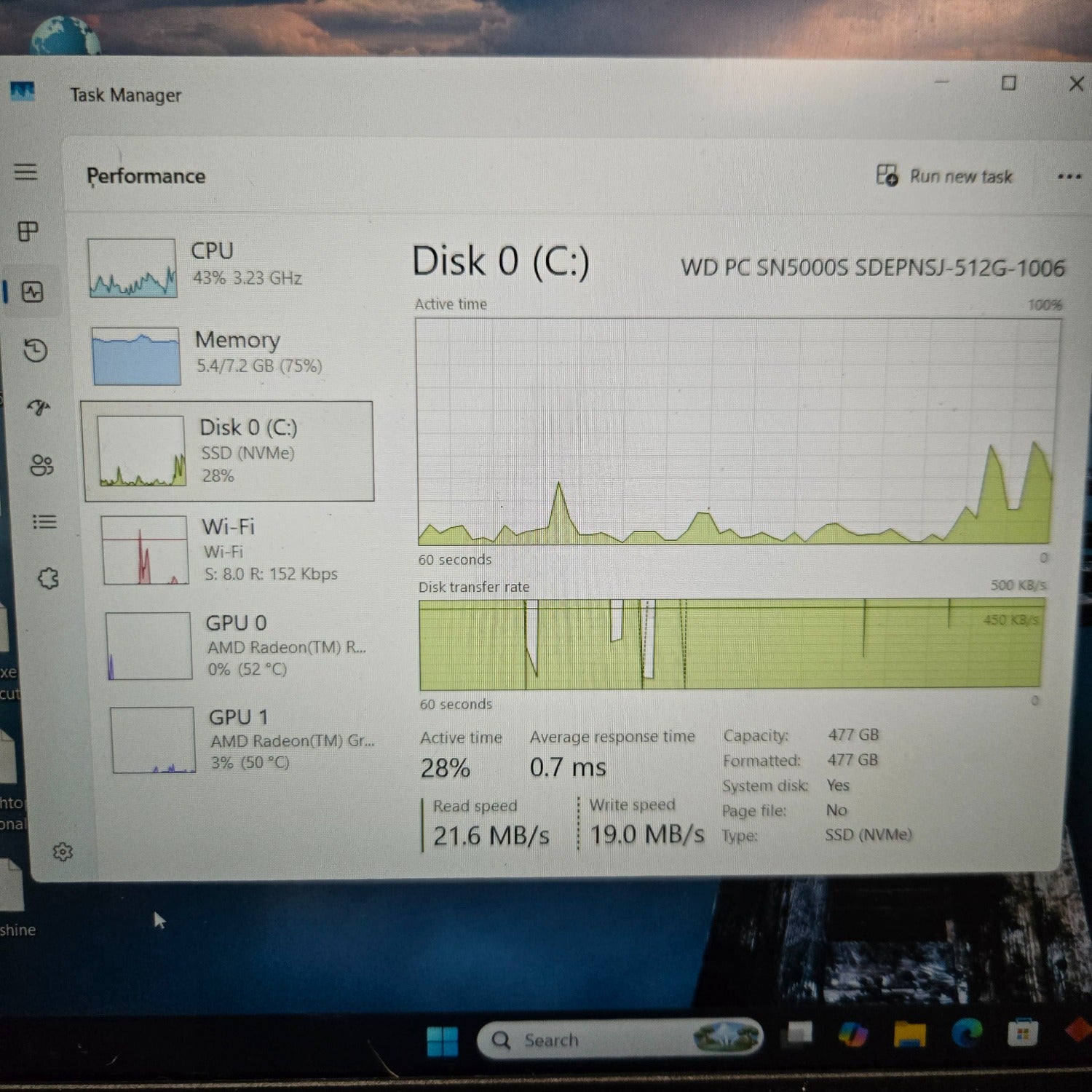Close the Task Manager window
Image resolution: width=1092 pixels, height=1092 pixels.
coord(1076,84)
